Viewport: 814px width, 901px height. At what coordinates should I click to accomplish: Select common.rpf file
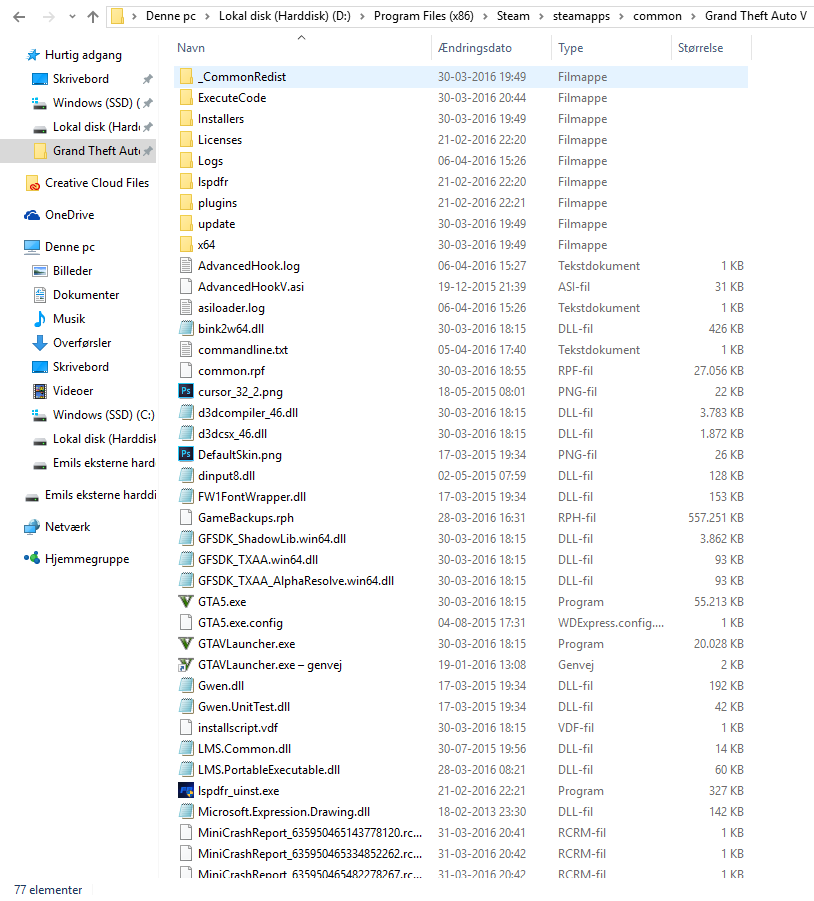[x=232, y=371]
